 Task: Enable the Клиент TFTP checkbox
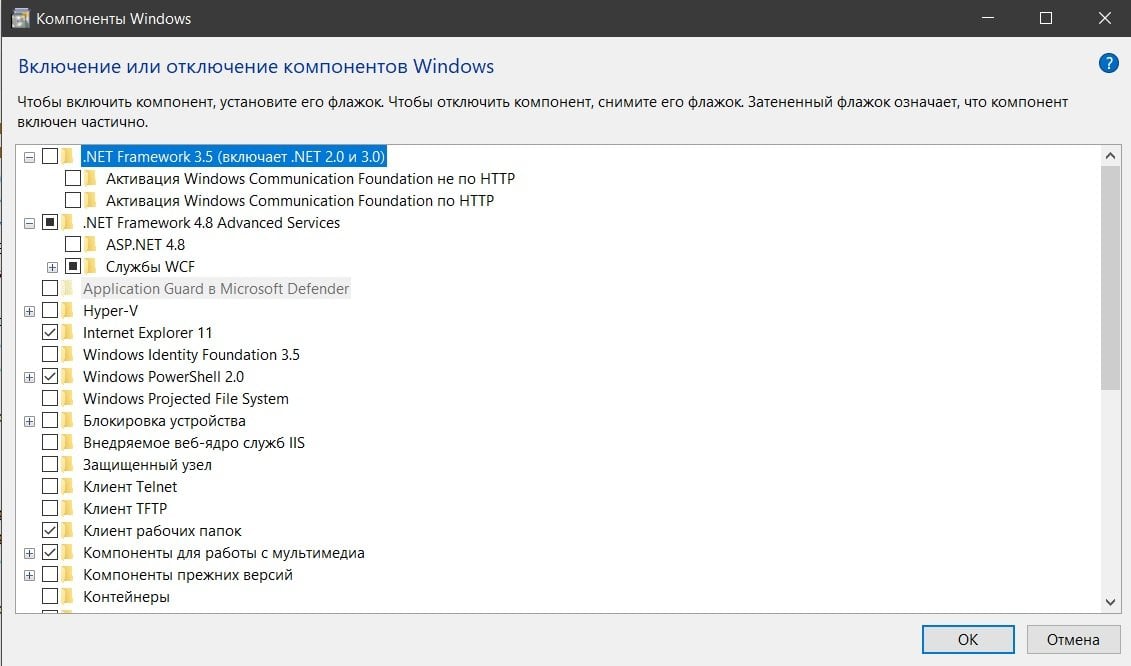coord(50,509)
